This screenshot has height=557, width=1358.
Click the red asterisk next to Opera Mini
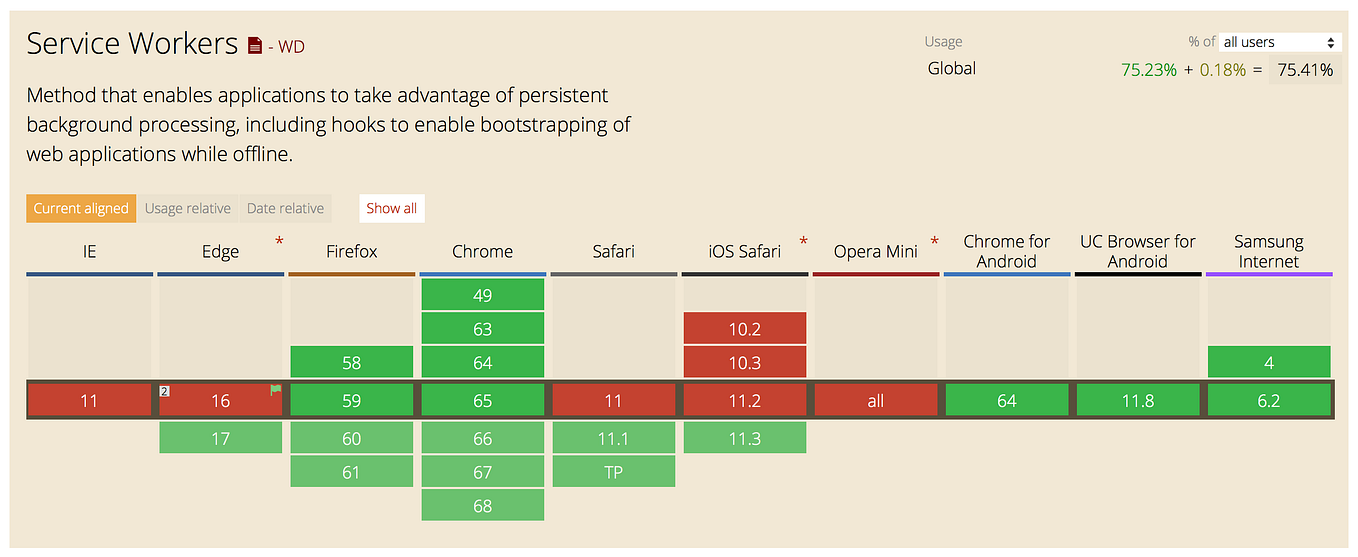click(934, 243)
